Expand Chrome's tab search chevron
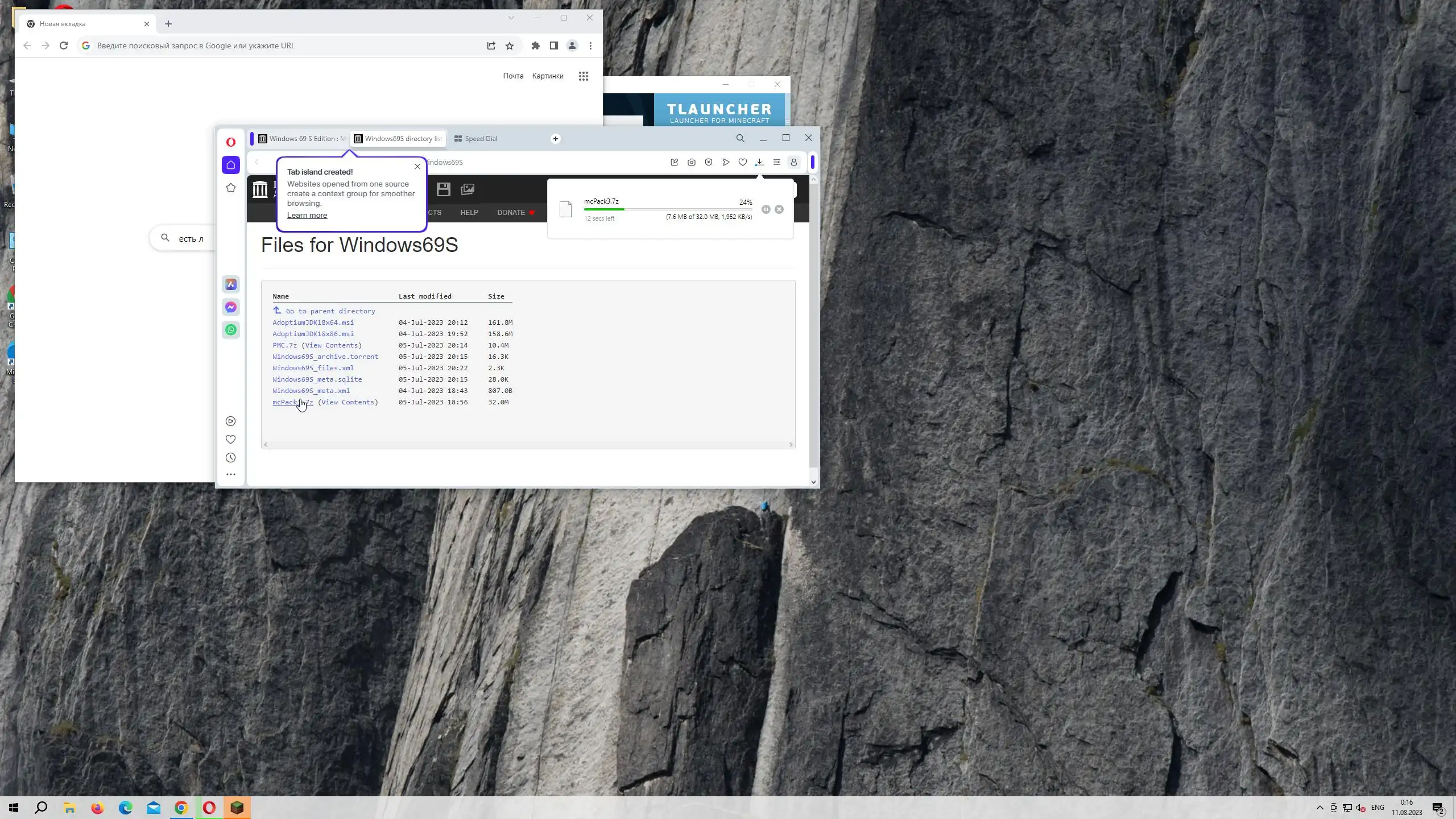This screenshot has height=819, width=1456. coord(511,18)
